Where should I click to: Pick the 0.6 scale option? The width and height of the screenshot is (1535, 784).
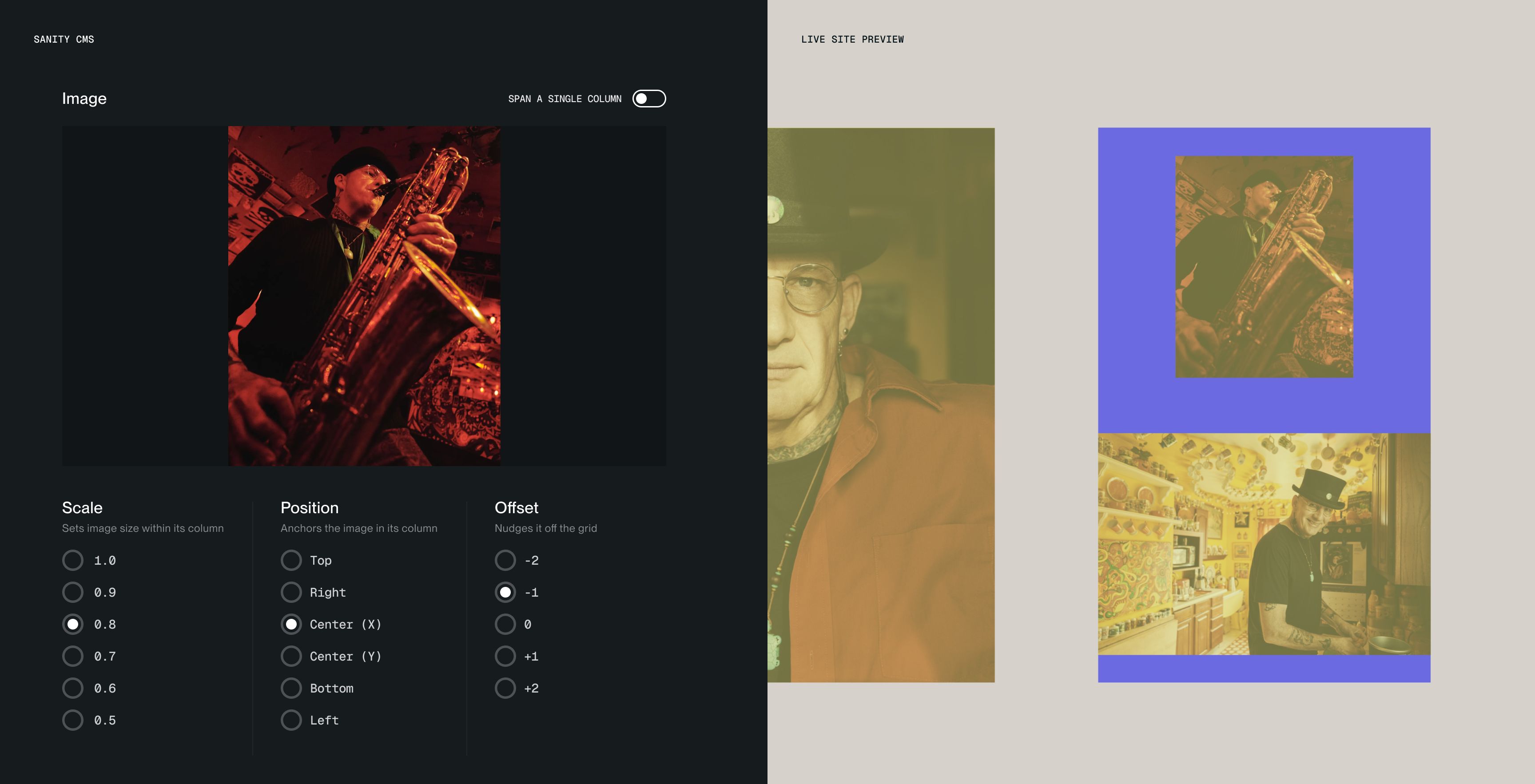click(73, 688)
